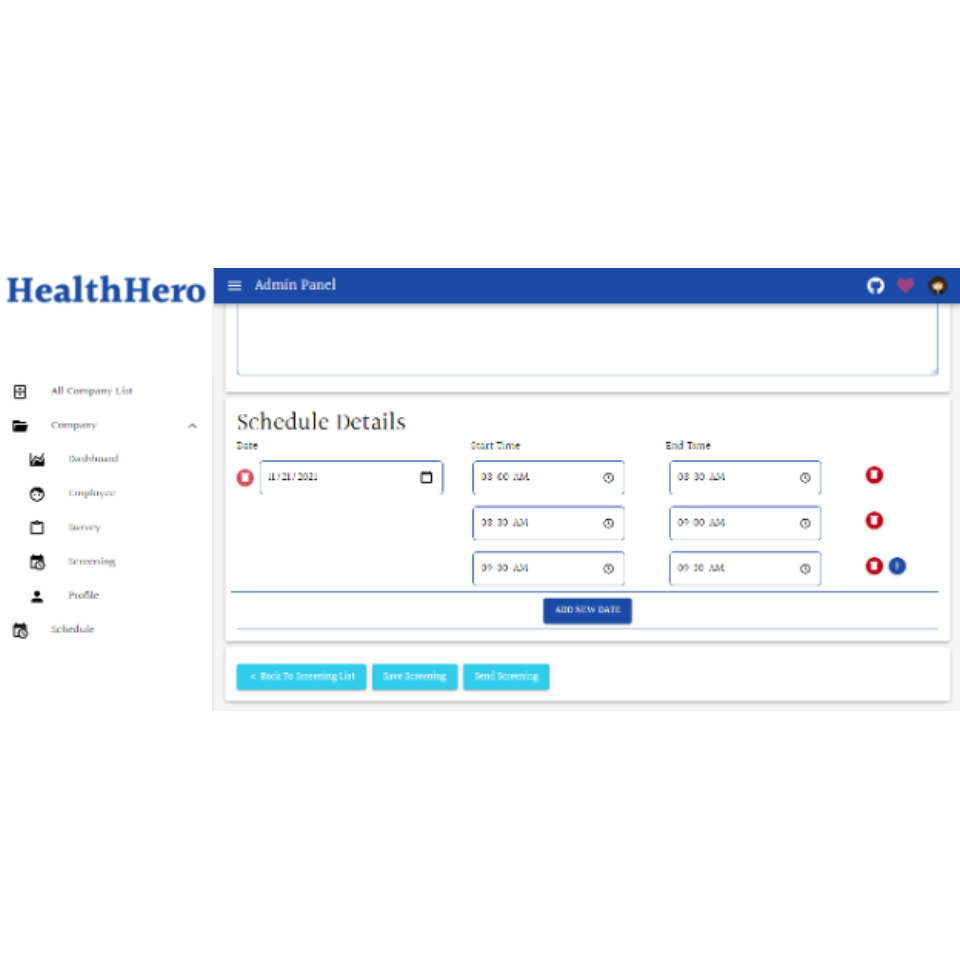Collapse the Company sidebar section

pos(192,426)
